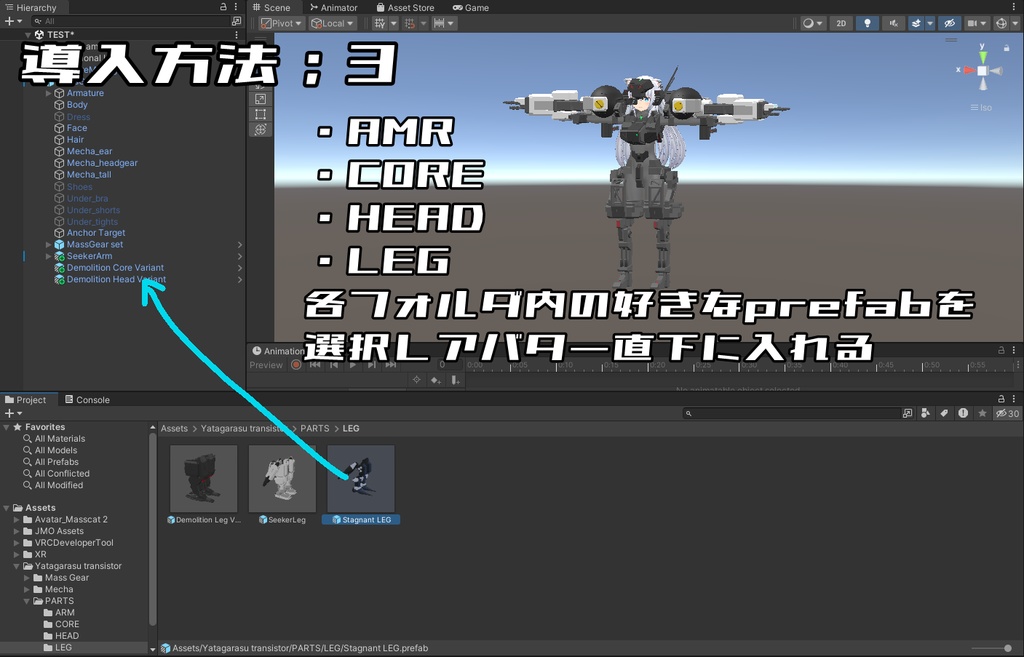Toggle the Iso projection label
Screen dimensions: 1024x657
tap(981, 108)
